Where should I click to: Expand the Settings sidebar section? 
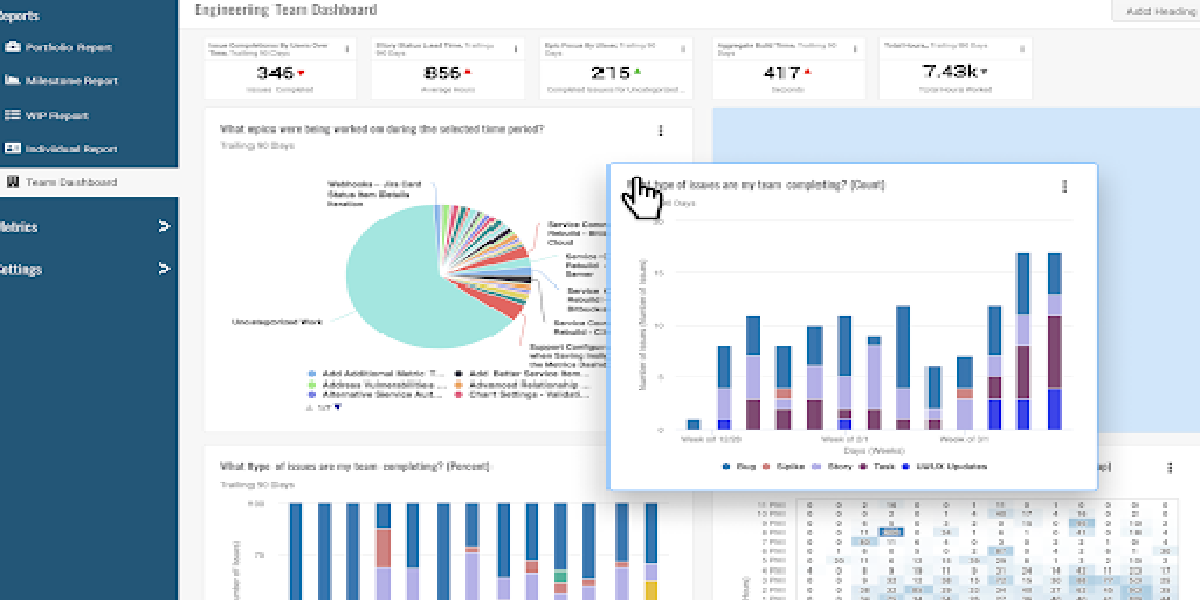click(164, 269)
